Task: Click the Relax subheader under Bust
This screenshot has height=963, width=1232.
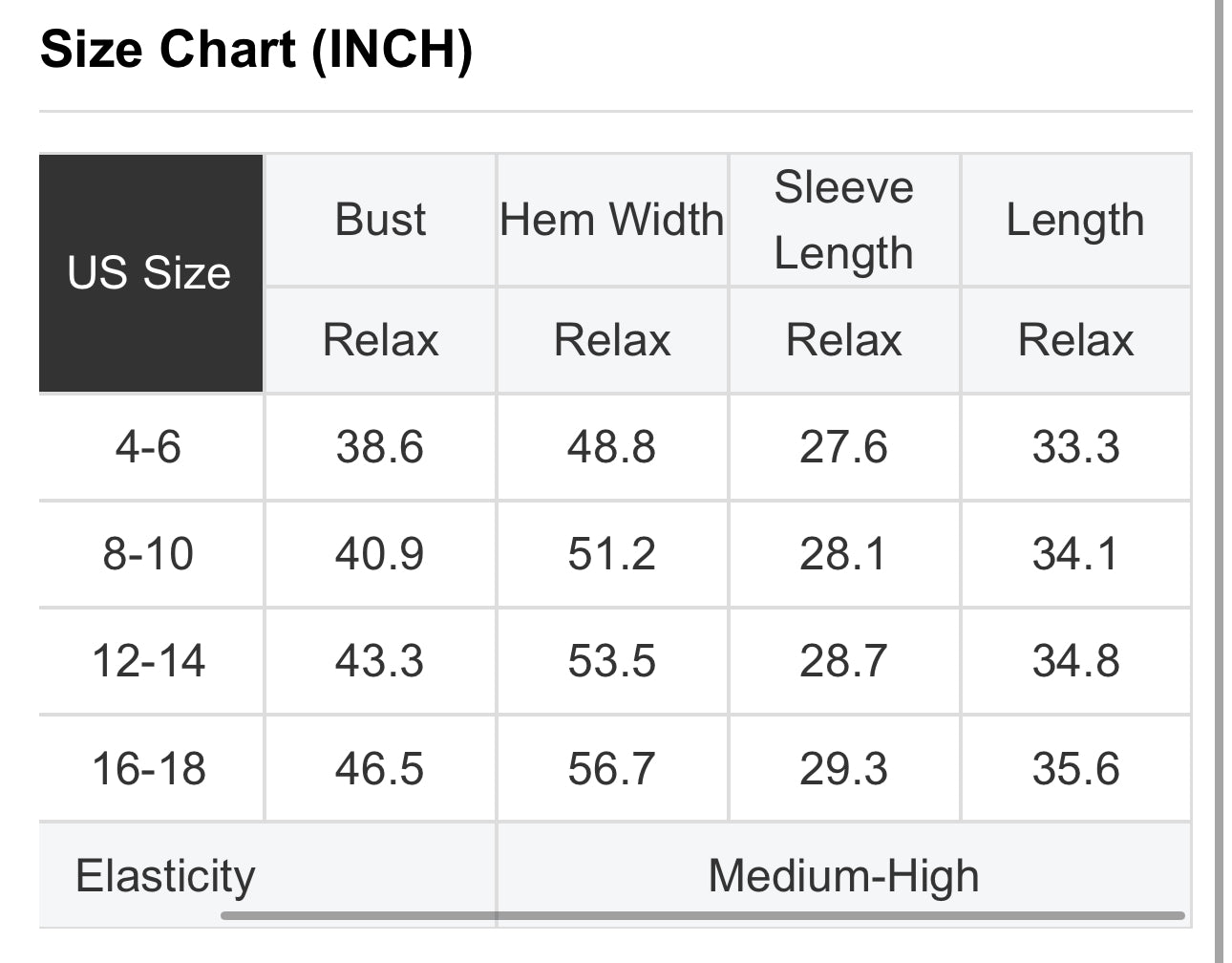Action: [380, 340]
